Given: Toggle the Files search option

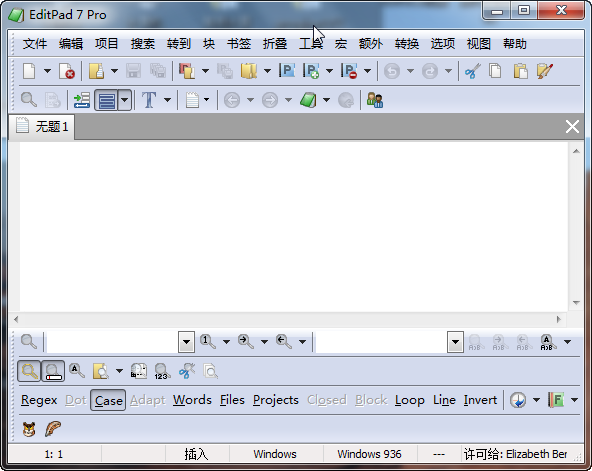Looking at the screenshot, I should coord(232,400).
